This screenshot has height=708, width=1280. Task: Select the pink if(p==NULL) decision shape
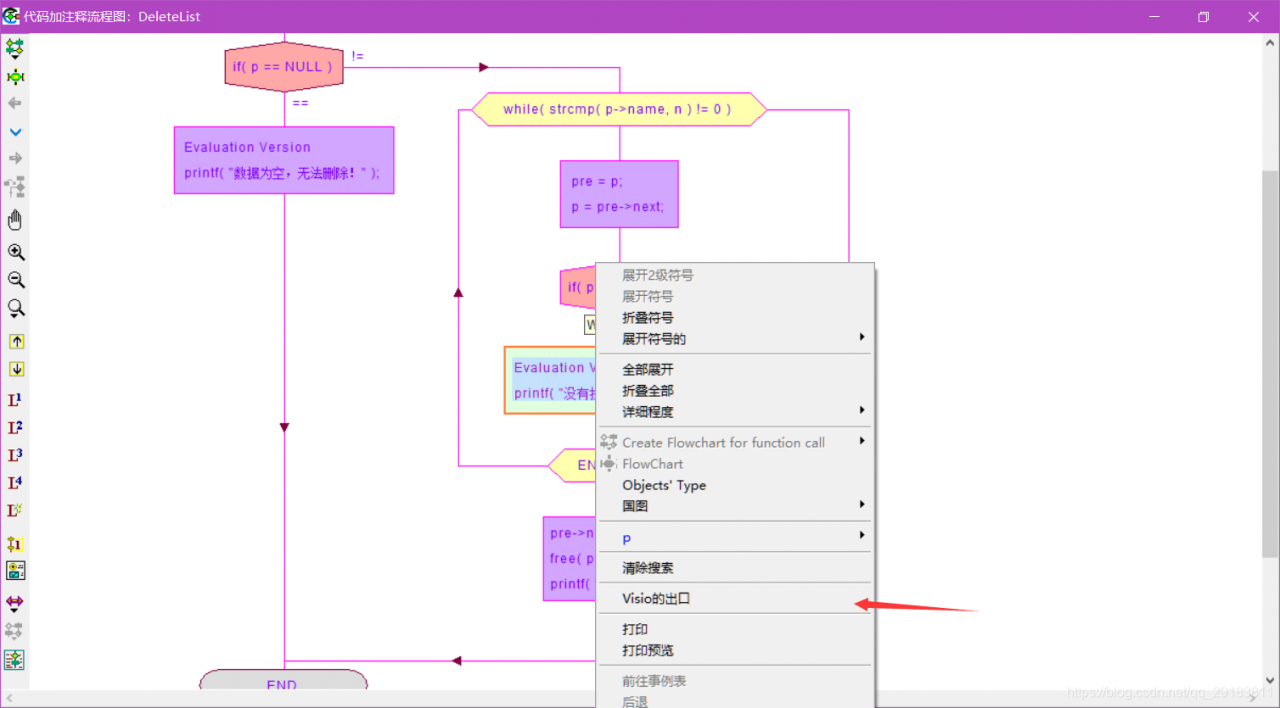[284, 66]
